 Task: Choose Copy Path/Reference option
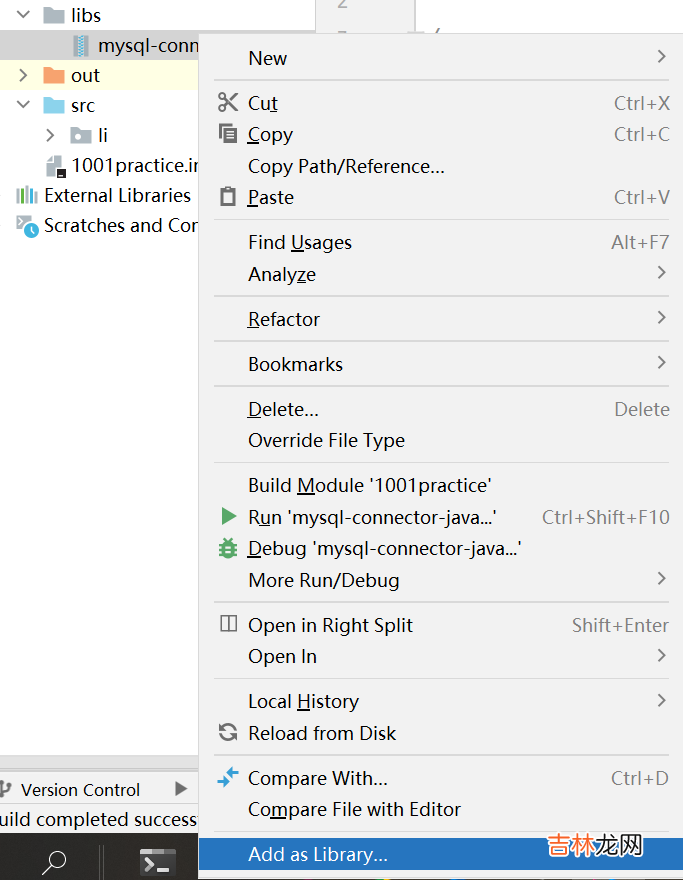pos(346,166)
